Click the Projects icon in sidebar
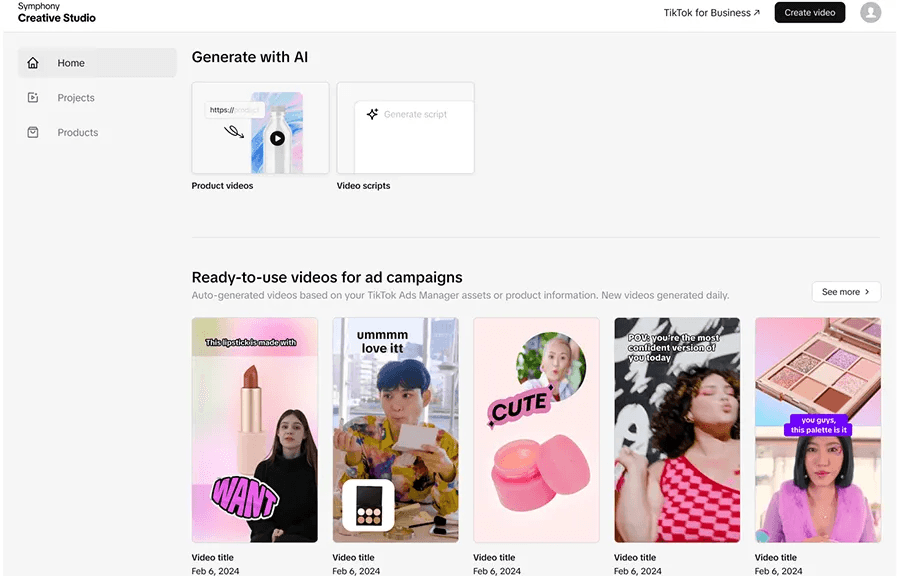This screenshot has height=581, width=900. [x=33, y=98]
